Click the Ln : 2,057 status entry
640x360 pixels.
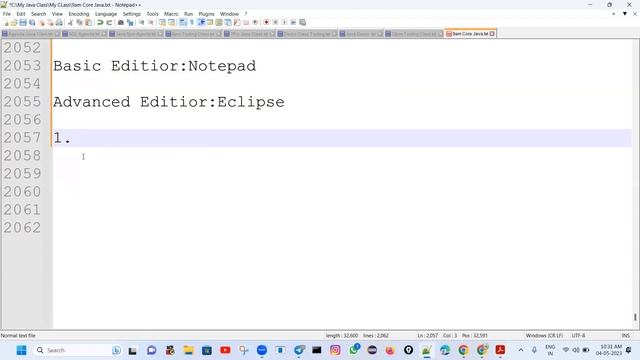click(427, 336)
